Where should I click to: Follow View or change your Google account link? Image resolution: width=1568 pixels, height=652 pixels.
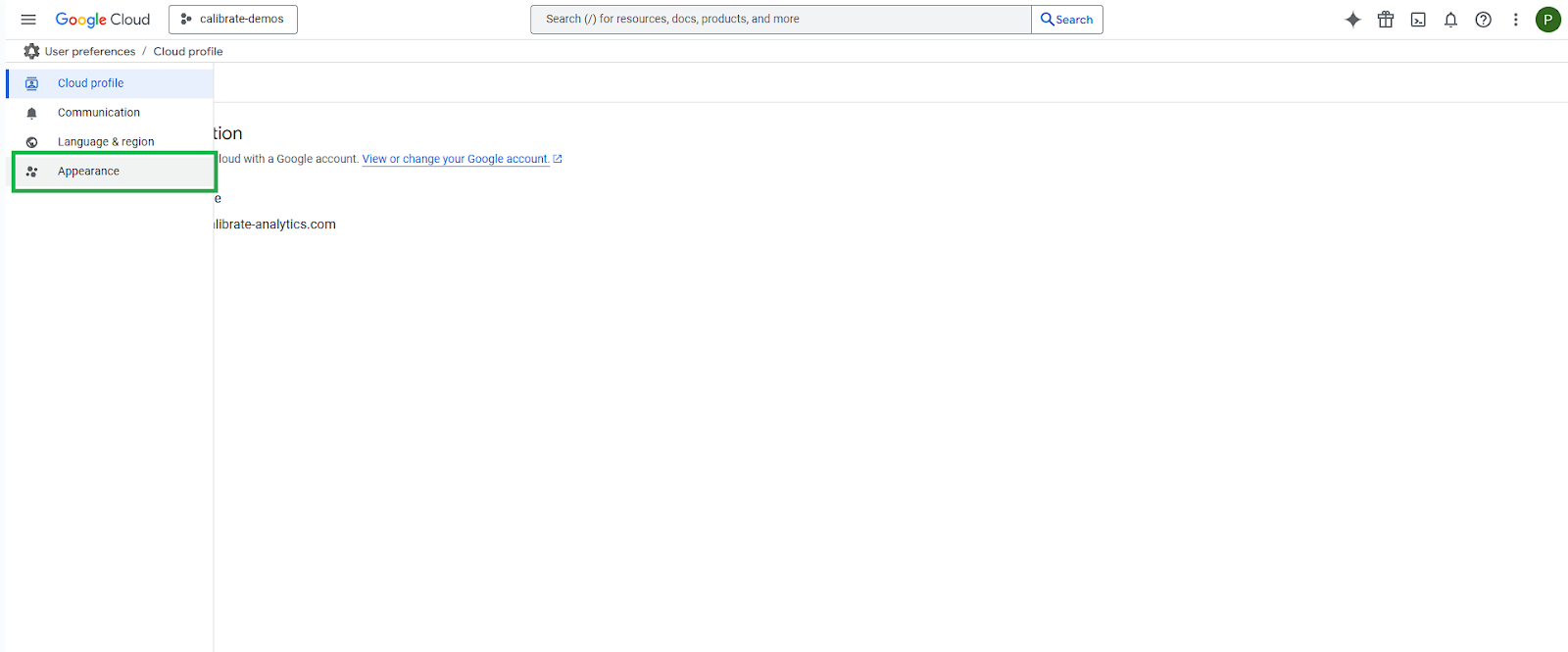pyautogui.click(x=456, y=159)
